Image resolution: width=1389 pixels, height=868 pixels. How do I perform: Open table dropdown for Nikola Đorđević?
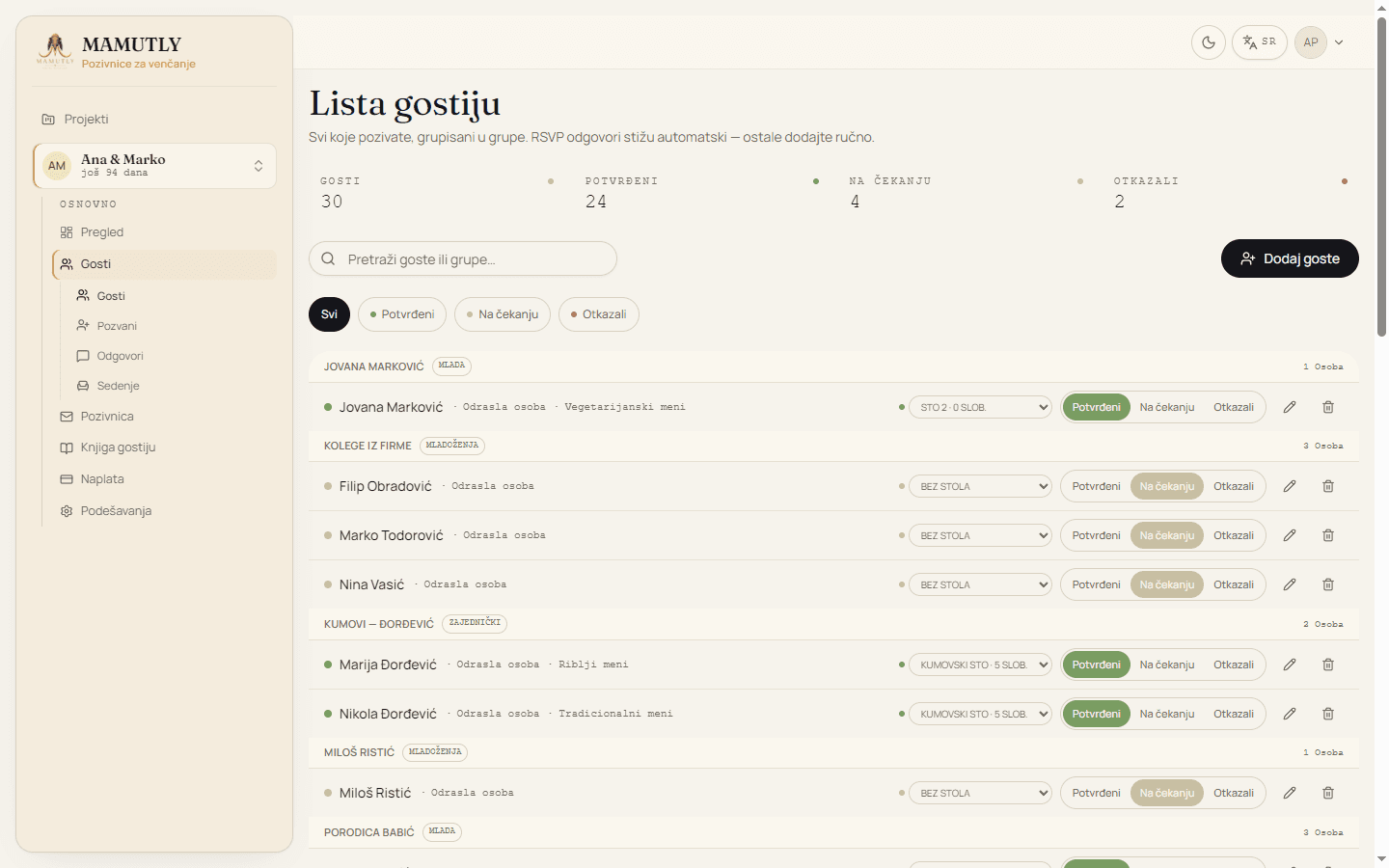(980, 714)
